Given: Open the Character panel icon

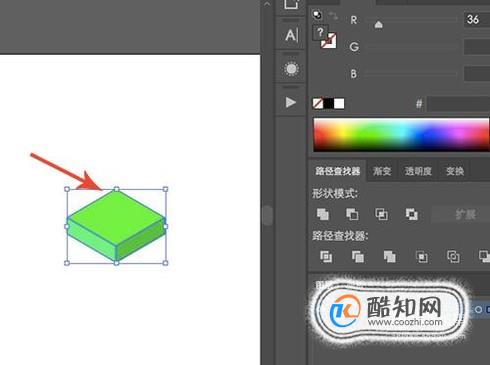Looking at the screenshot, I should point(291,35).
